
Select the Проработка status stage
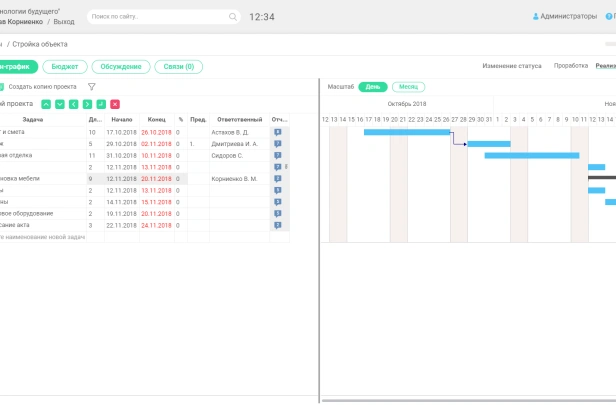570,66
